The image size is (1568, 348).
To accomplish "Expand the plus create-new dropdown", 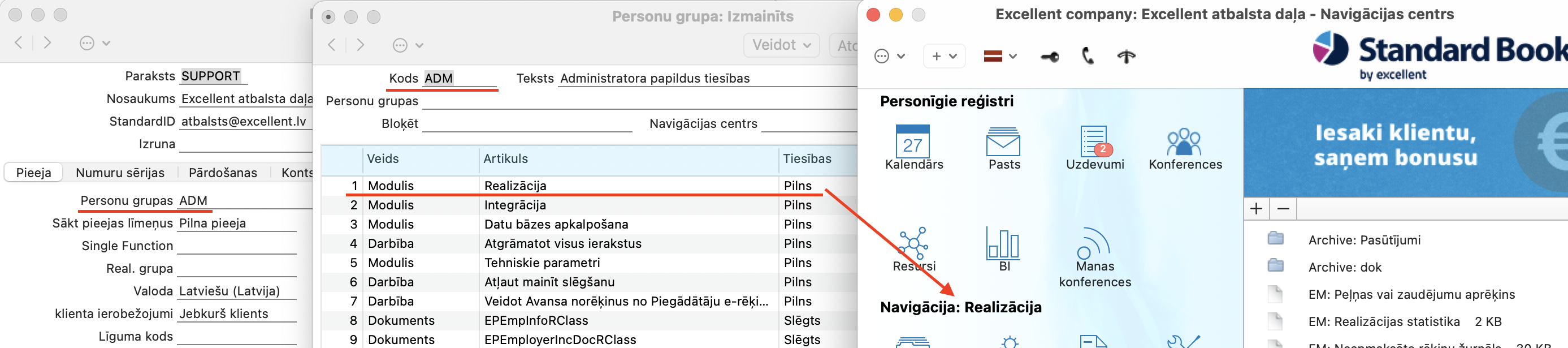I will click(x=944, y=56).
